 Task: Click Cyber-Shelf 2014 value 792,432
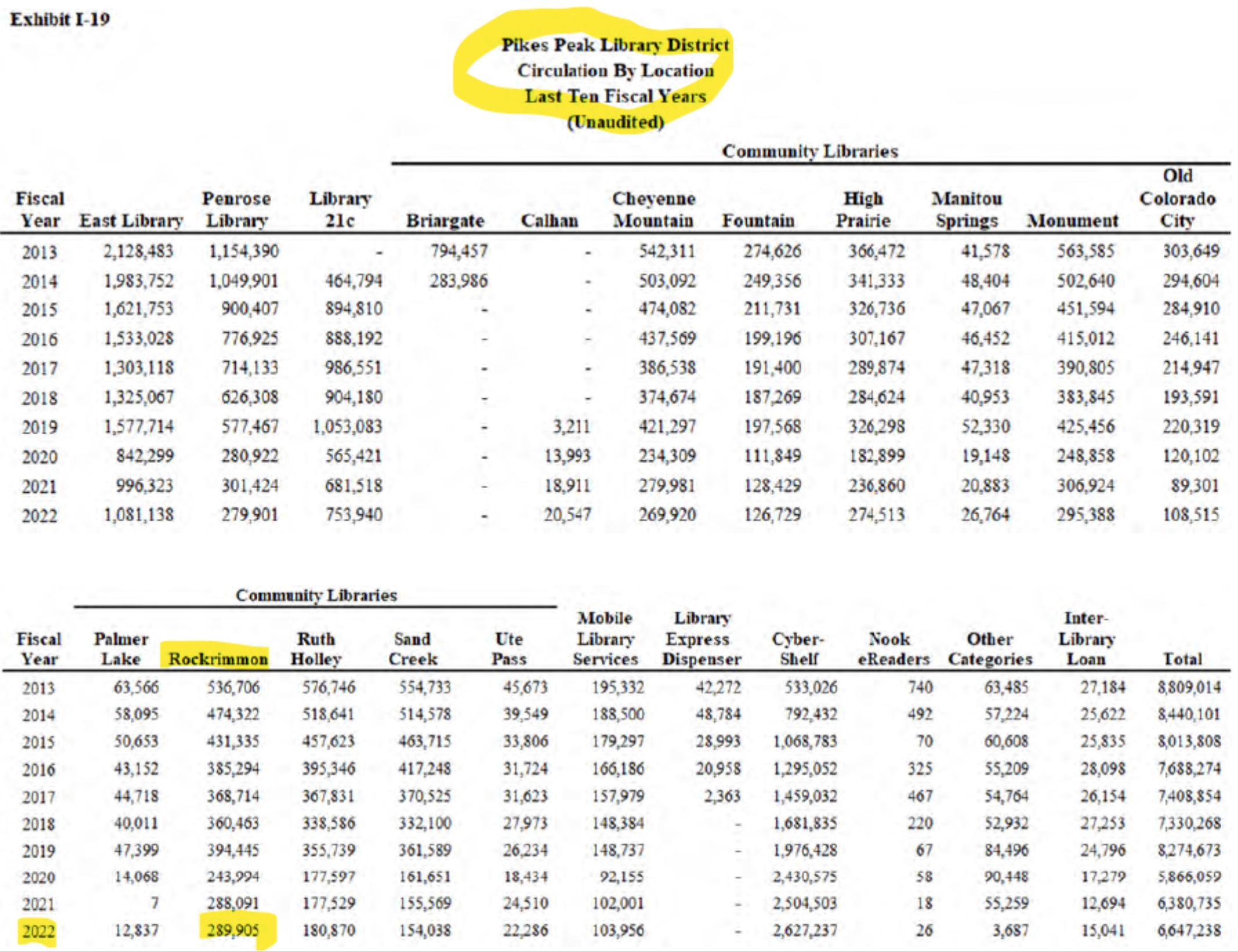click(x=811, y=714)
